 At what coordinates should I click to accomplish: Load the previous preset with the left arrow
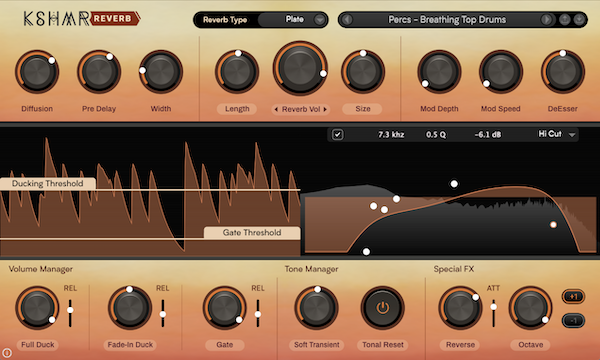[347, 20]
